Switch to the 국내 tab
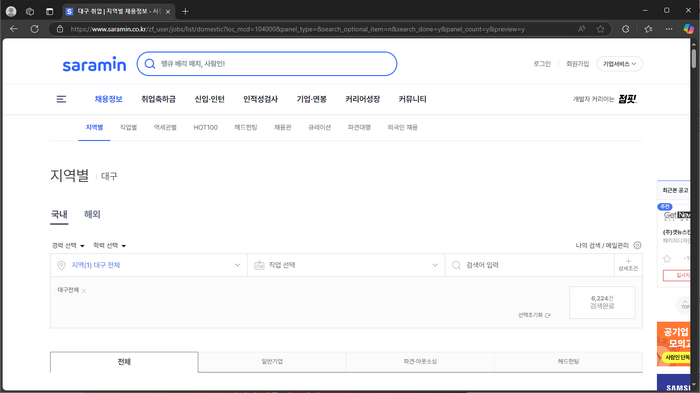The height and width of the screenshot is (393, 700). pyautogui.click(x=59, y=214)
